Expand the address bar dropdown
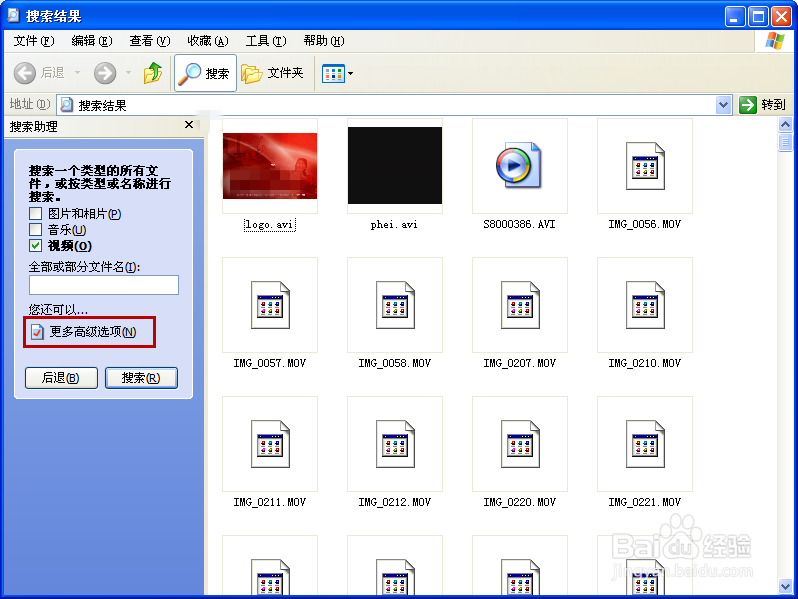 point(723,105)
